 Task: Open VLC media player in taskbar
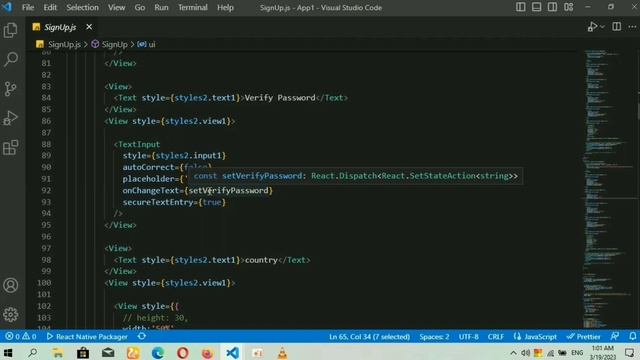coord(282,353)
